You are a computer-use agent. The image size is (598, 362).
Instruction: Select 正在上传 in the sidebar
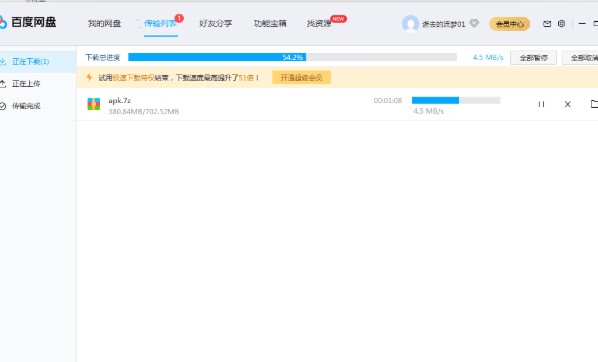coord(37,84)
